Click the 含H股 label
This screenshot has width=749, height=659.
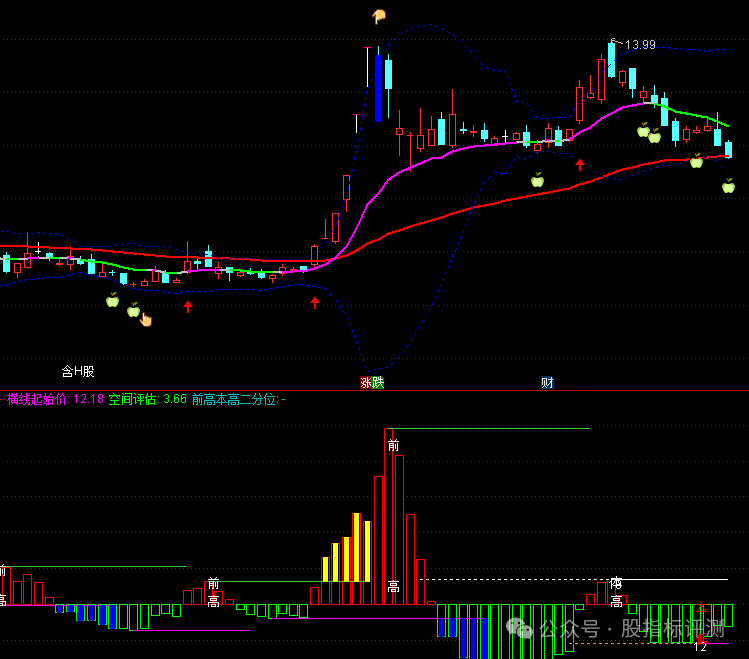[78, 371]
